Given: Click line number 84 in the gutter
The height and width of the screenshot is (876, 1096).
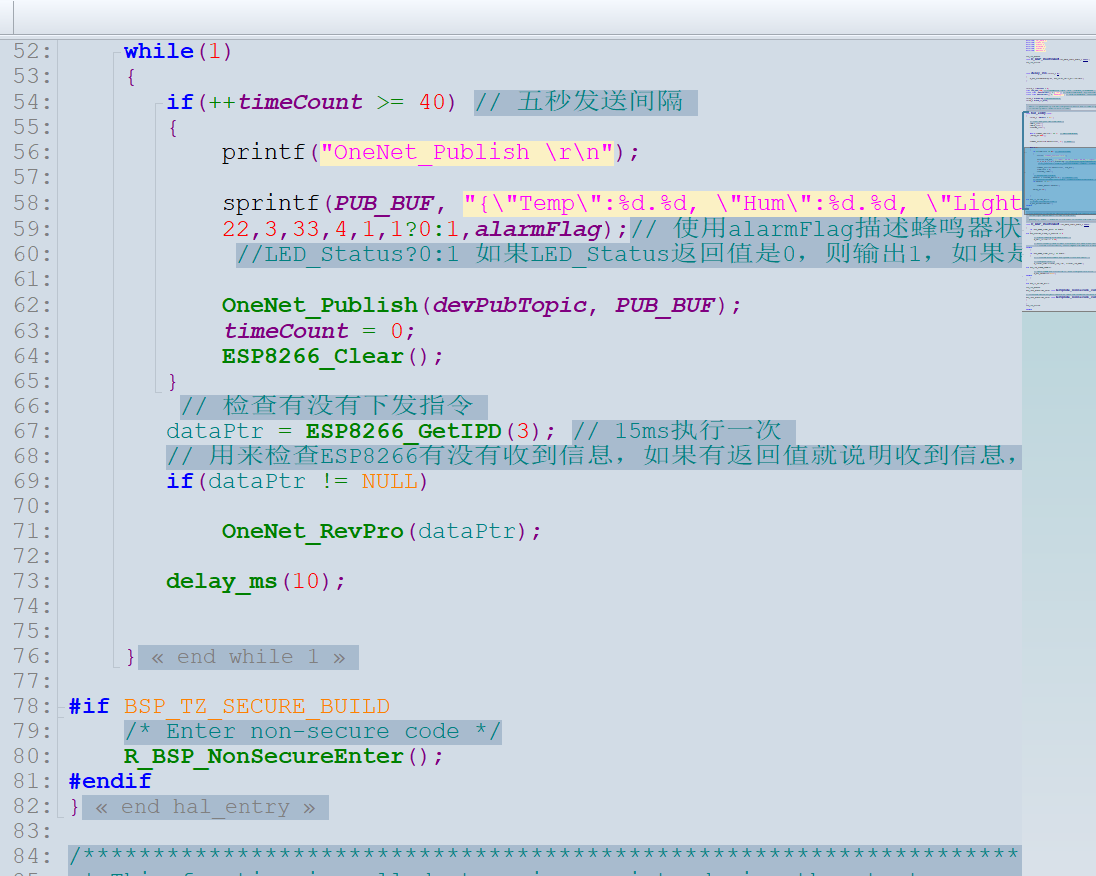Looking at the screenshot, I should click(x=32, y=857).
